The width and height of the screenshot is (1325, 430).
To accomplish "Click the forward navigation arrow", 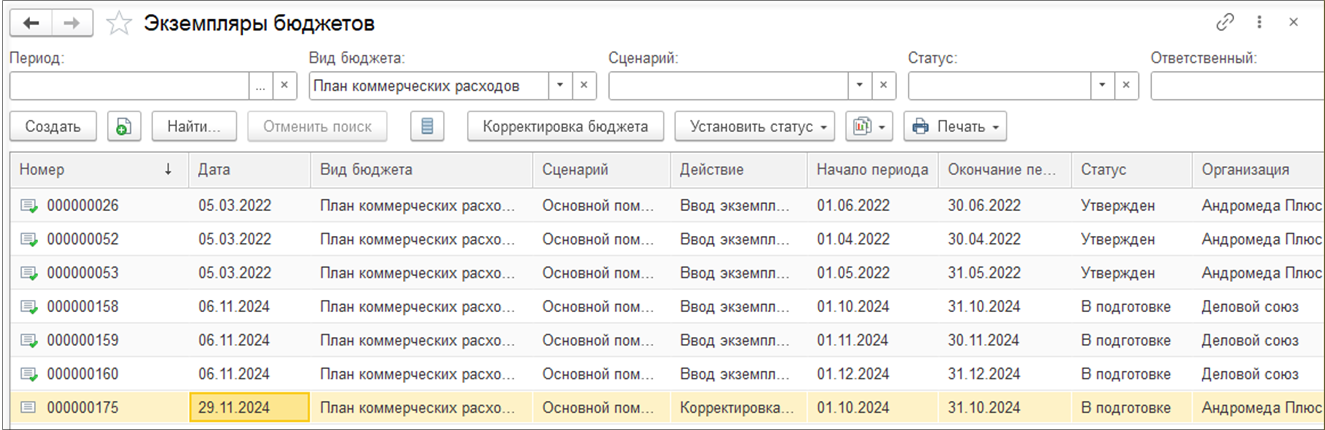I will point(72,23).
